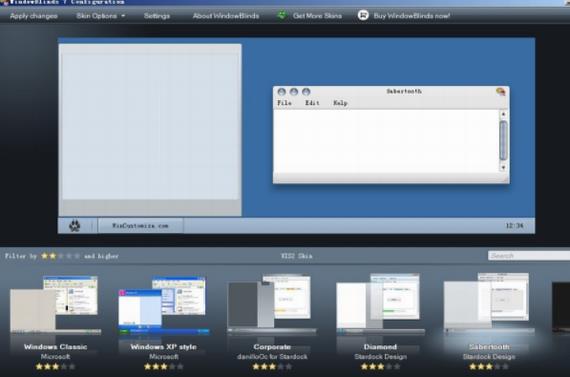The height and width of the screenshot is (377, 570).
Task: Open the Settings menu item
Action: pos(157,16)
